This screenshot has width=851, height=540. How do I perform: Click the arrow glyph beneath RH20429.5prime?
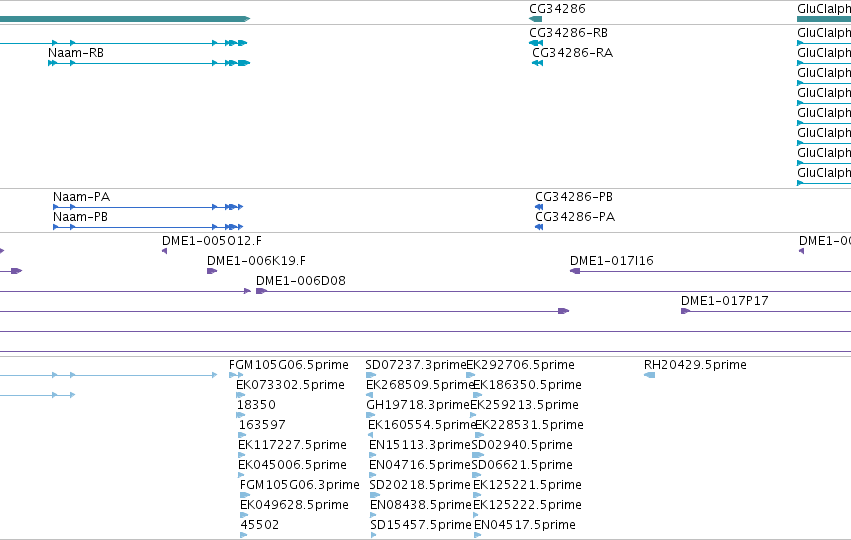649,375
